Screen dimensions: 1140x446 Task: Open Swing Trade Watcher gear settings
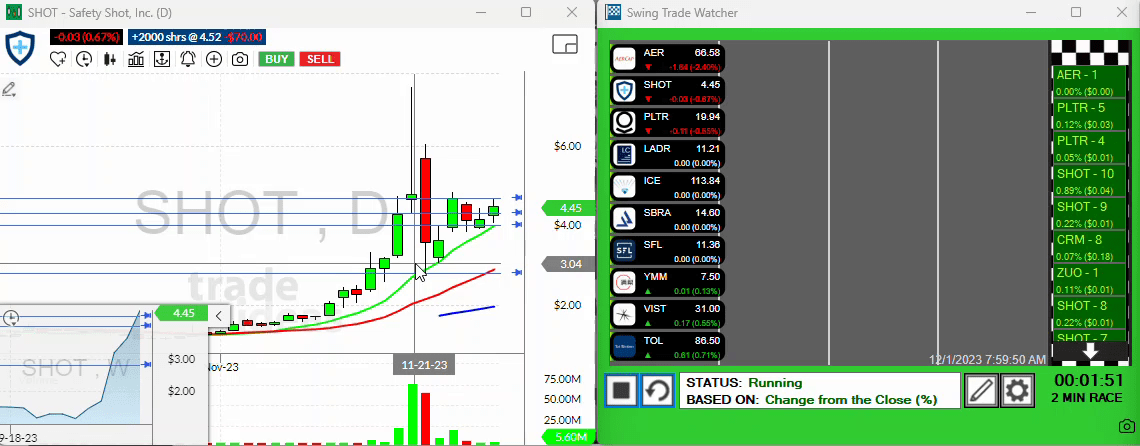(x=1017, y=389)
